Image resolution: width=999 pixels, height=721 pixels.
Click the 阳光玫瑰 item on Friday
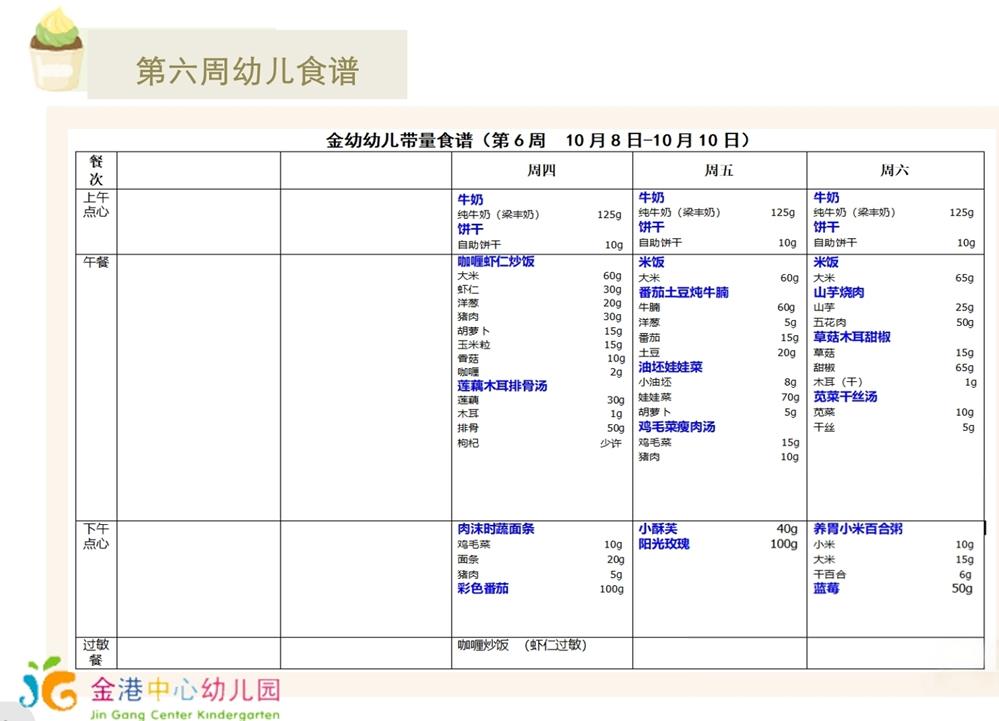(x=664, y=544)
